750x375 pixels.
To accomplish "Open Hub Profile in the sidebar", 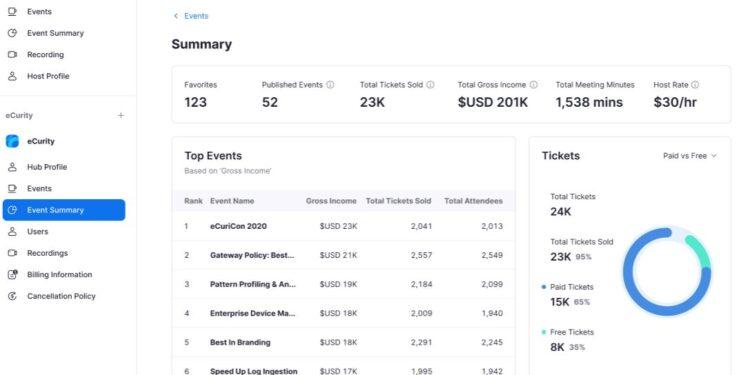I will [x=47, y=167].
